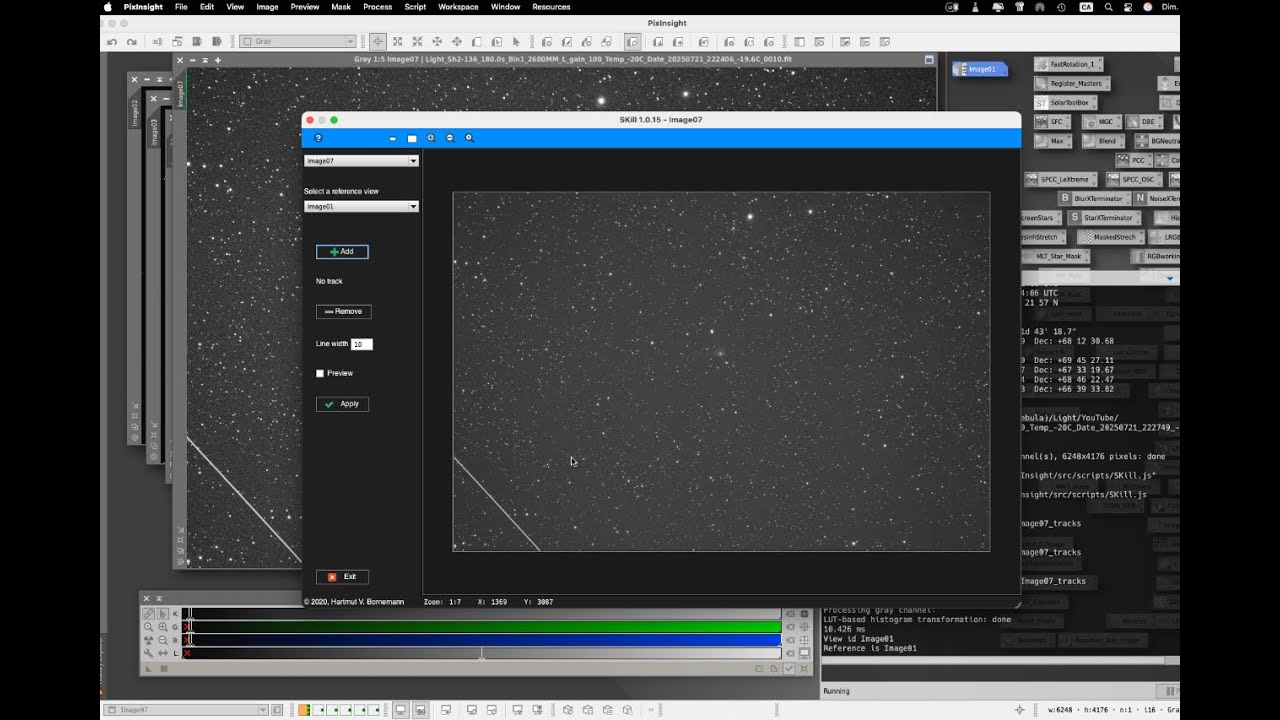1280x720 pixels.
Task: Open the DBE process icon
Action: click(x=1143, y=122)
